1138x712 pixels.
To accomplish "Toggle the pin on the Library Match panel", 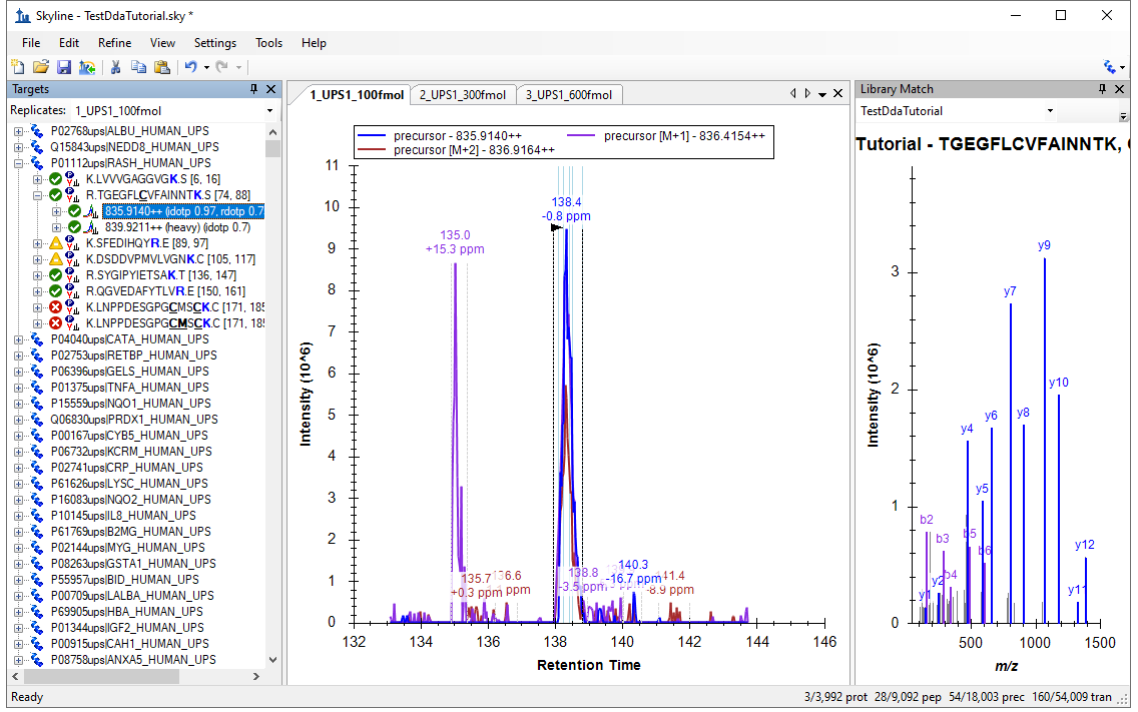I will tap(1104, 89).
